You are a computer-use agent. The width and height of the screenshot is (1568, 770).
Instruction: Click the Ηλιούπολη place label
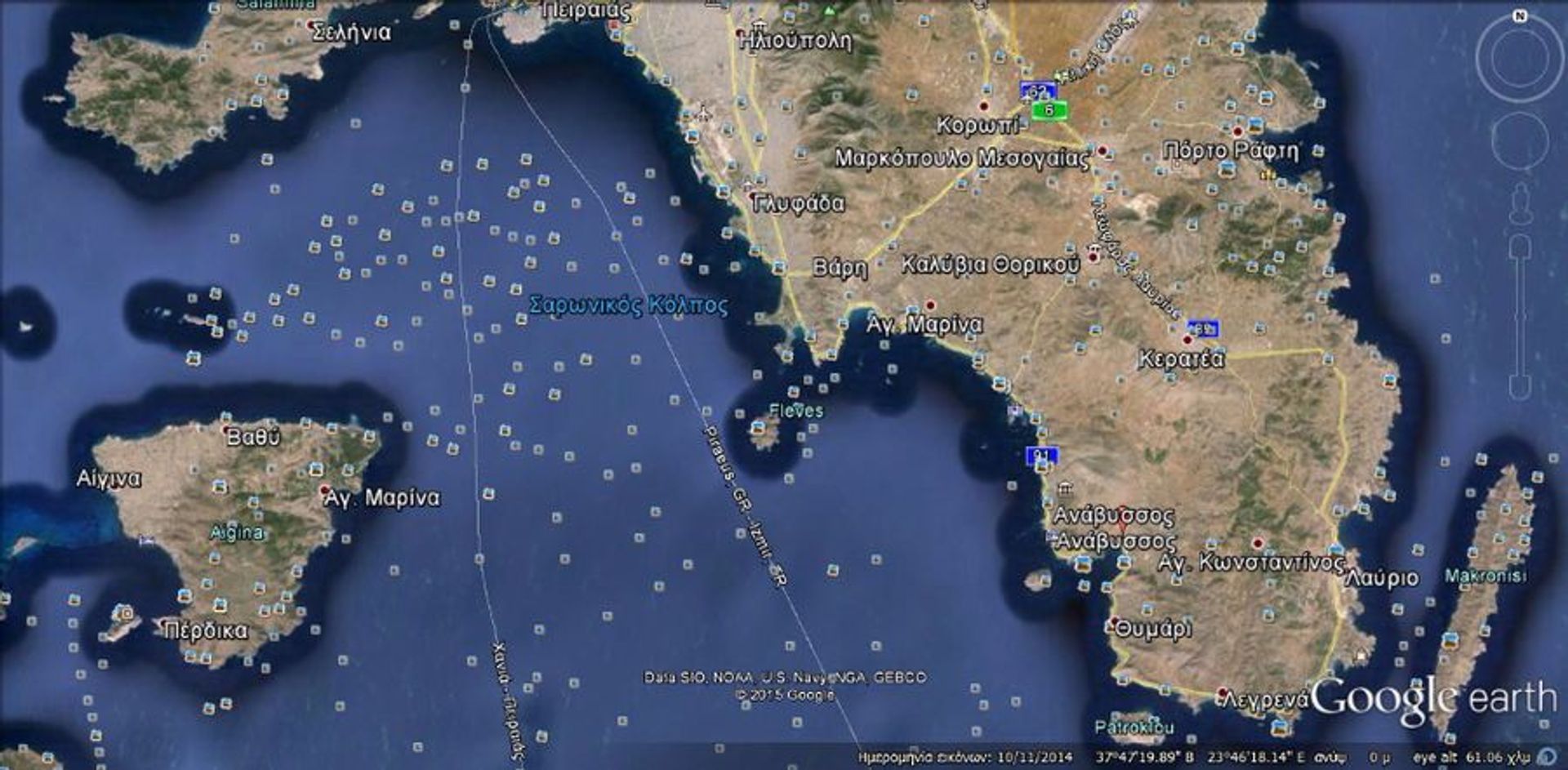[x=795, y=40]
